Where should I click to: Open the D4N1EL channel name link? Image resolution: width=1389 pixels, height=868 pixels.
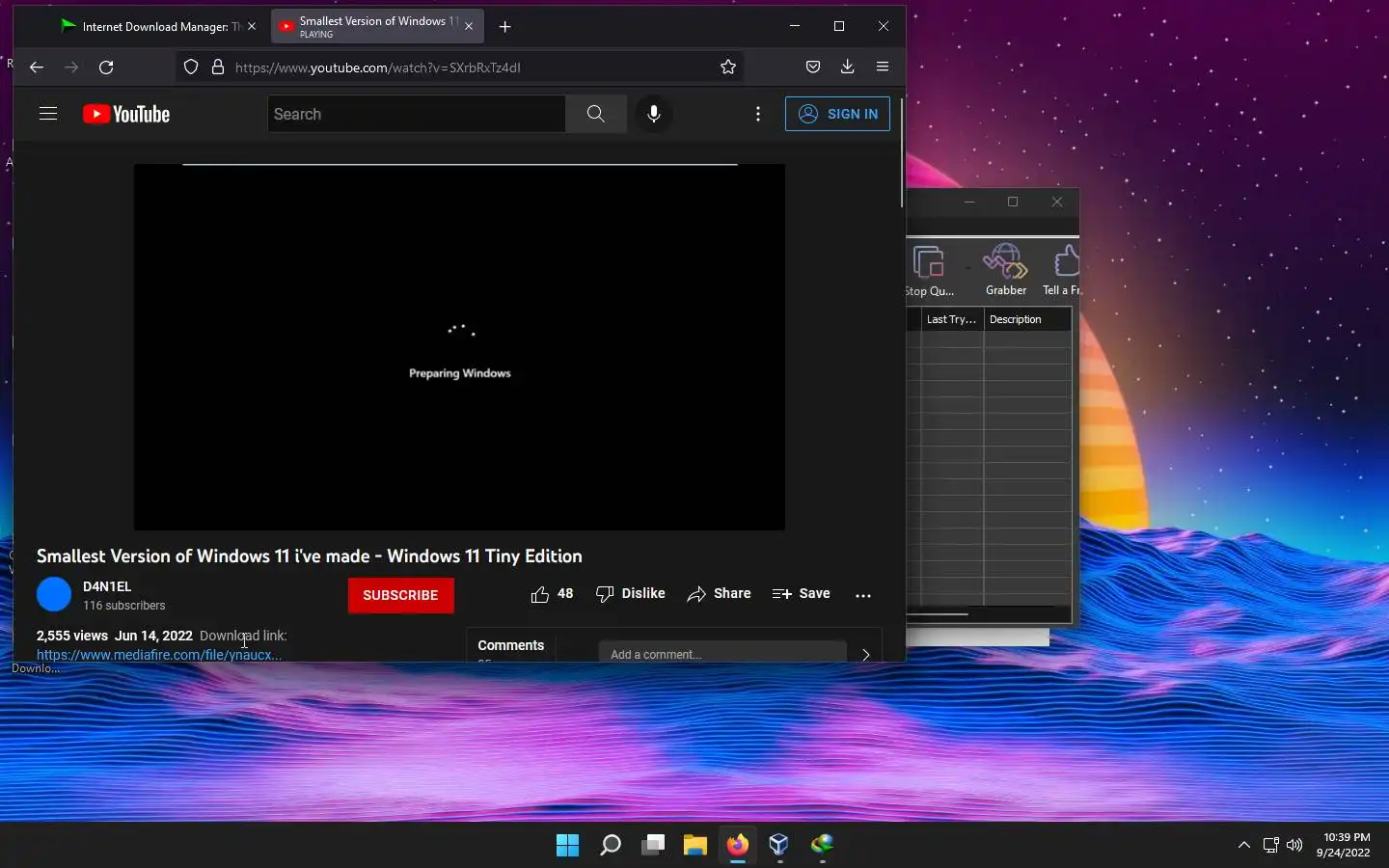(x=107, y=586)
